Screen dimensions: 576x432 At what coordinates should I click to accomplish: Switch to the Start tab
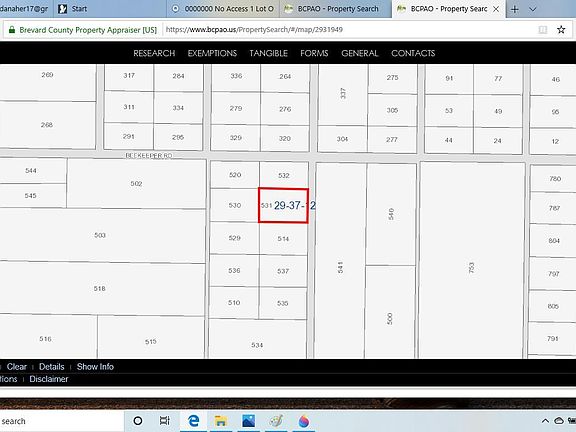point(109,9)
